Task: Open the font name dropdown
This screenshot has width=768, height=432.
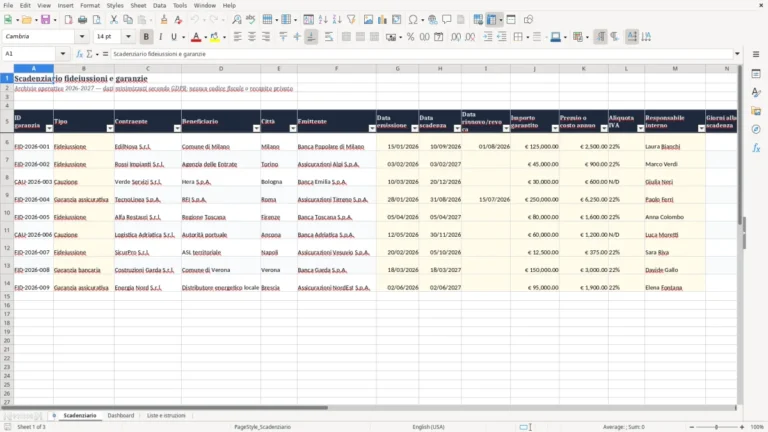Action: 82,37
